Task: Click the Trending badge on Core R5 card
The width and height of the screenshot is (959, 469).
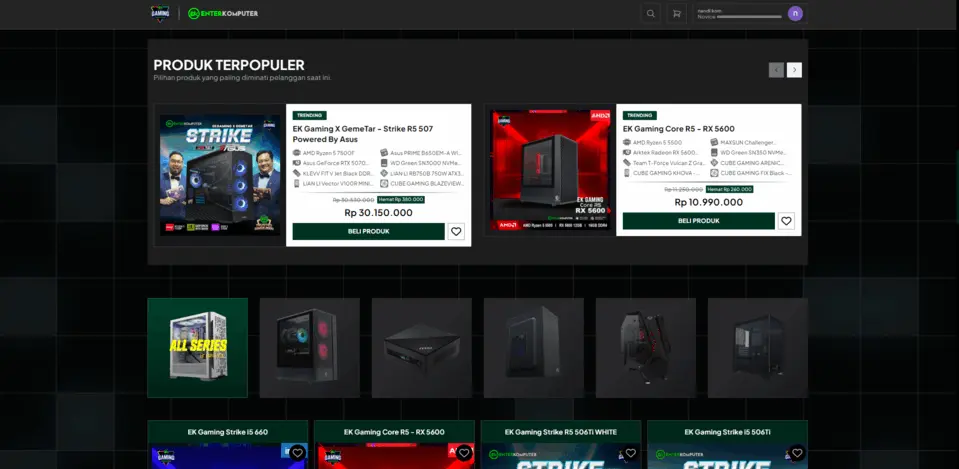Action: pyautogui.click(x=640, y=115)
